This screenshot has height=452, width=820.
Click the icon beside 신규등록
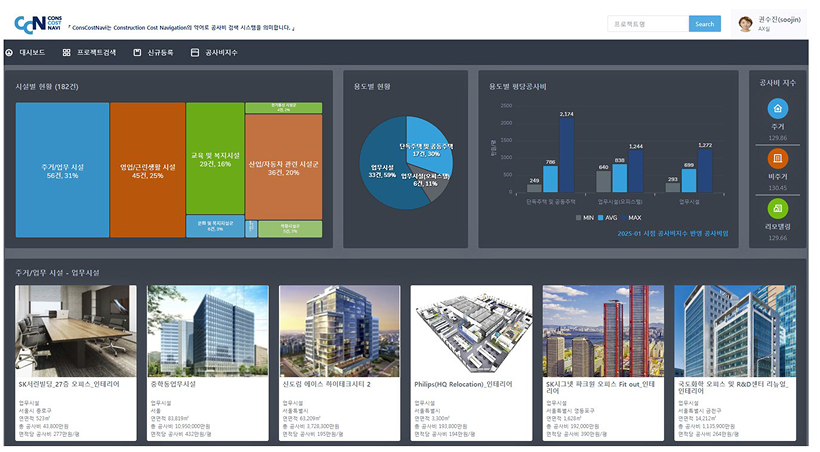coord(137,52)
